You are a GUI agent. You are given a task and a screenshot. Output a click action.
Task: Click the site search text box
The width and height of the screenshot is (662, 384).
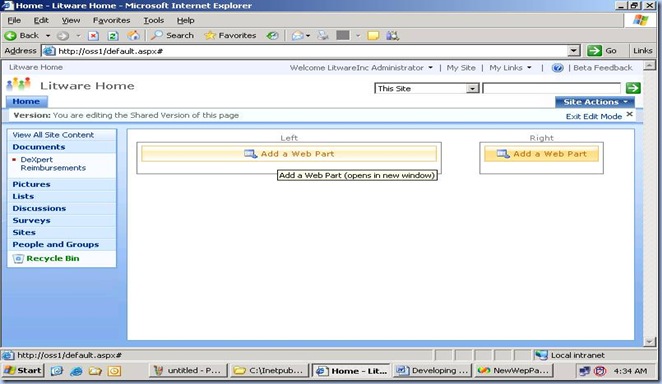tap(551, 88)
